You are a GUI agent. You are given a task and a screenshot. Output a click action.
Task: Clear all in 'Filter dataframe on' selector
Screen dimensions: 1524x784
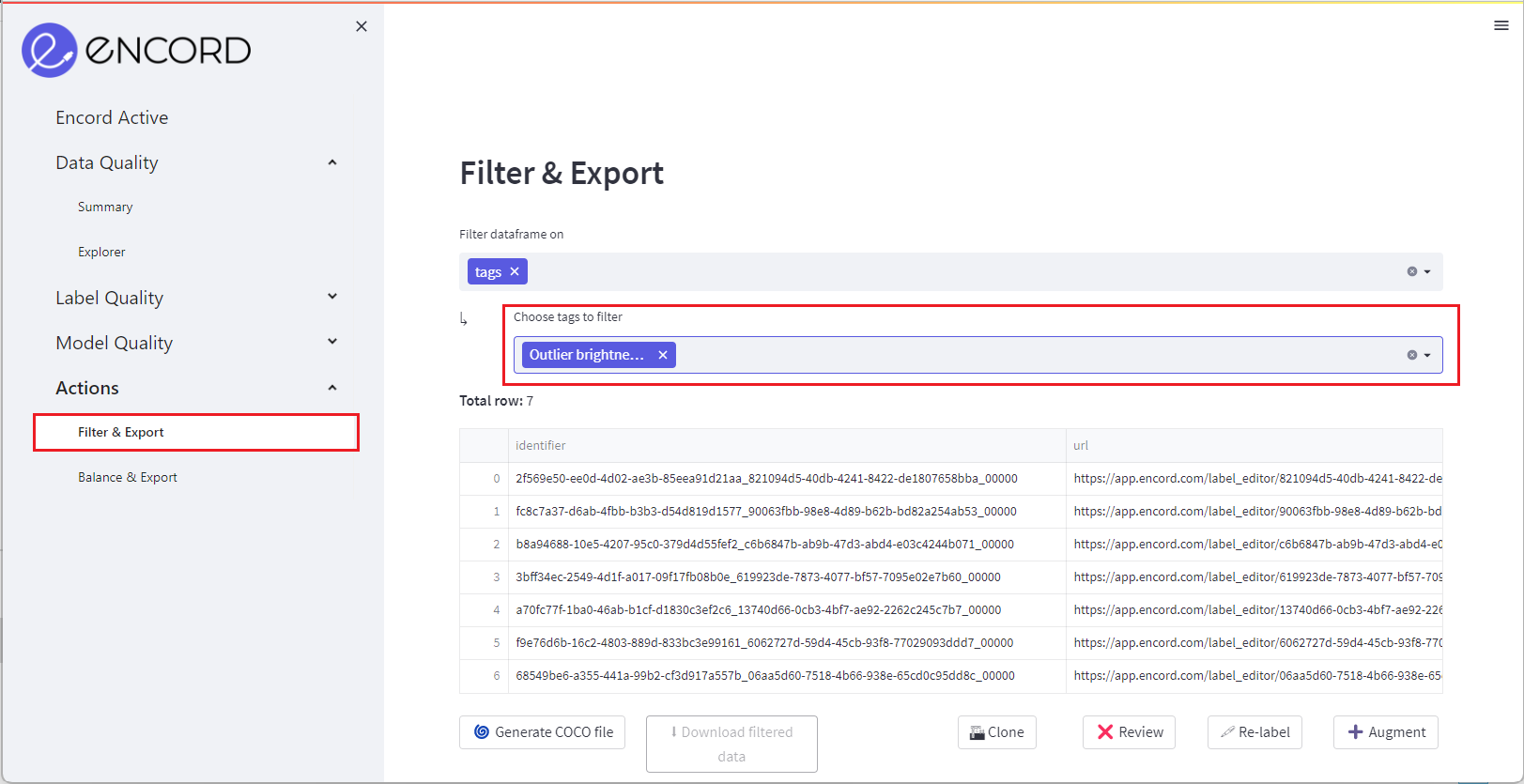pyautogui.click(x=1411, y=271)
